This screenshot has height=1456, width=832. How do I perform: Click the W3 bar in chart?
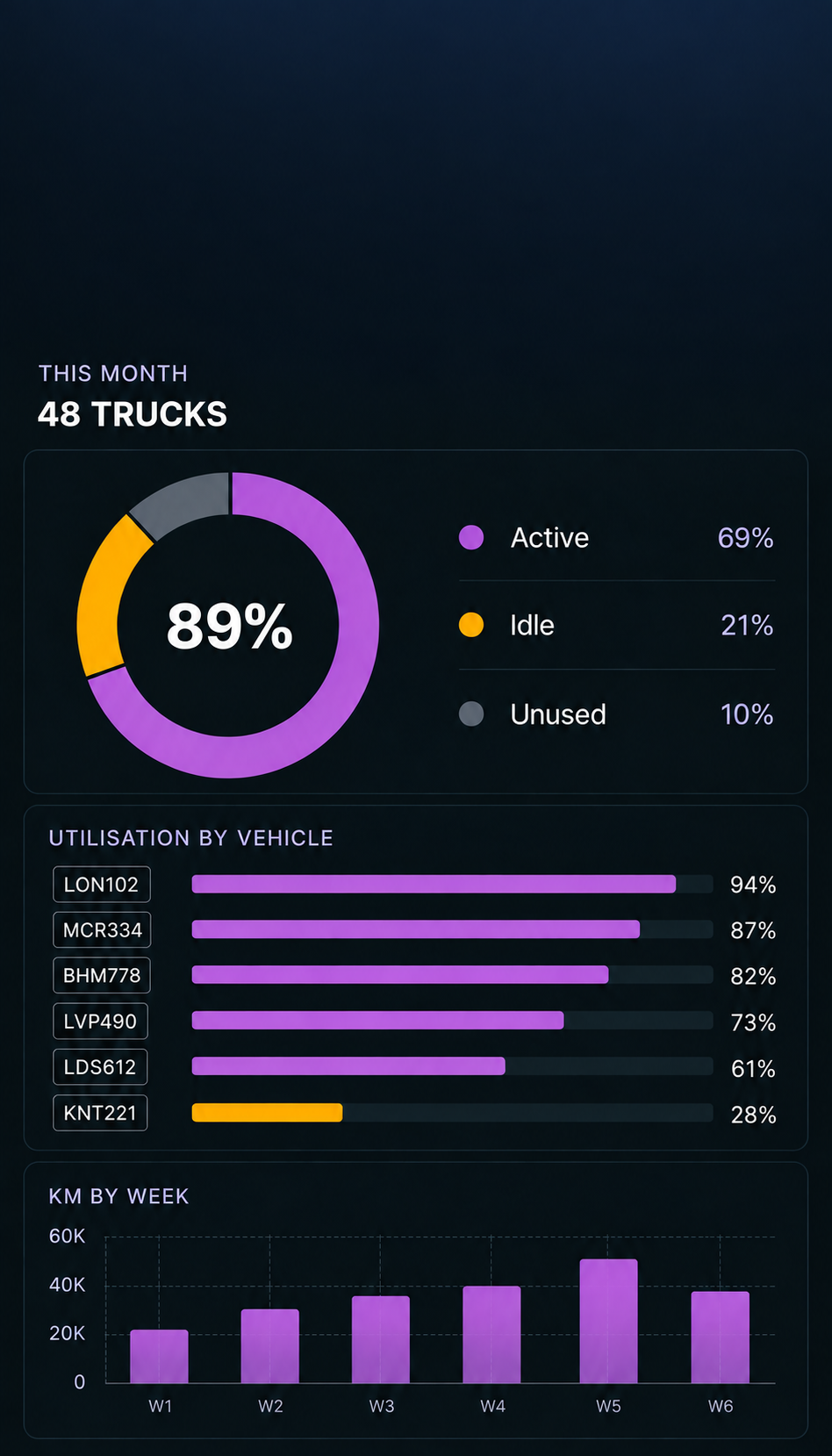click(x=381, y=1339)
